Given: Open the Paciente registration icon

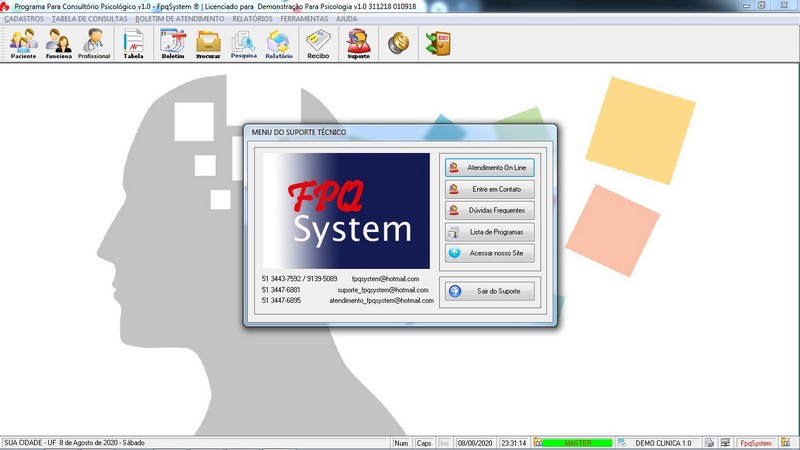Looking at the screenshot, I should pos(23,44).
